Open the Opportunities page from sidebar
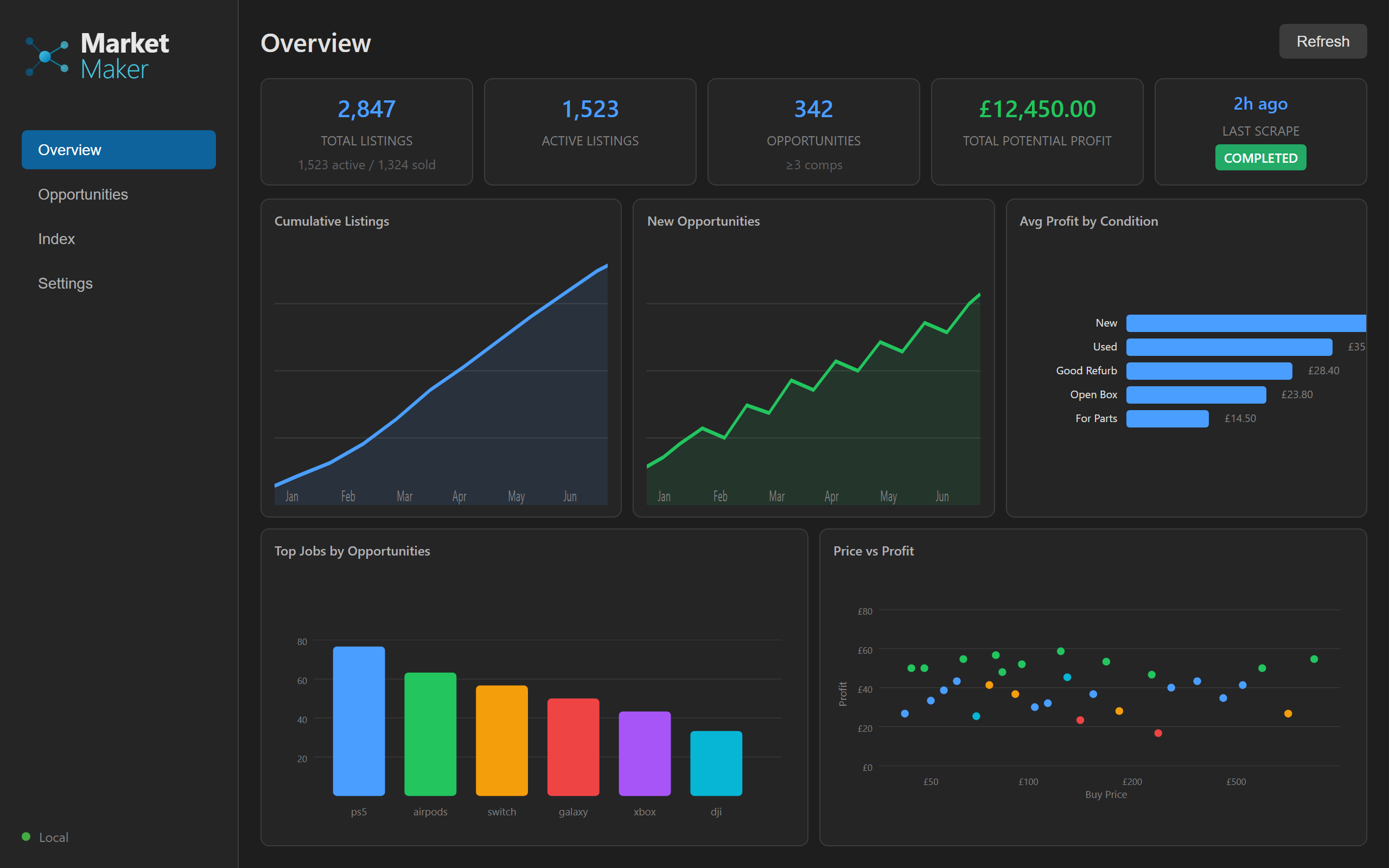 (x=83, y=194)
